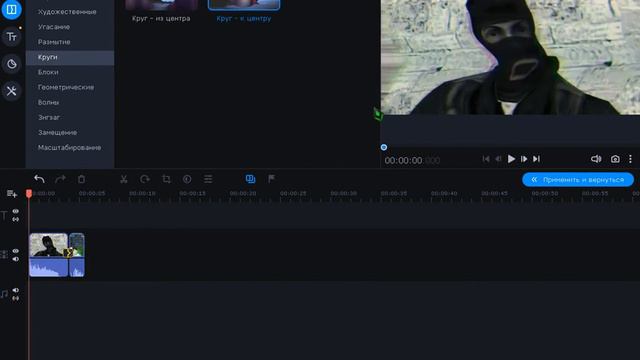The height and width of the screenshot is (360, 640).
Task: Open the clip properties icon
Action: (208, 179)
